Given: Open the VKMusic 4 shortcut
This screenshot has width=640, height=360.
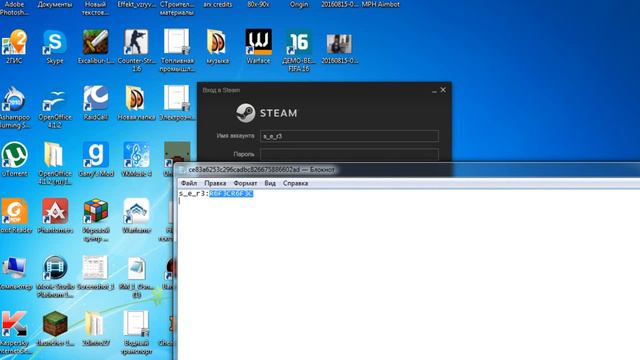Looking at the screenshot, I should click(136, 155).
